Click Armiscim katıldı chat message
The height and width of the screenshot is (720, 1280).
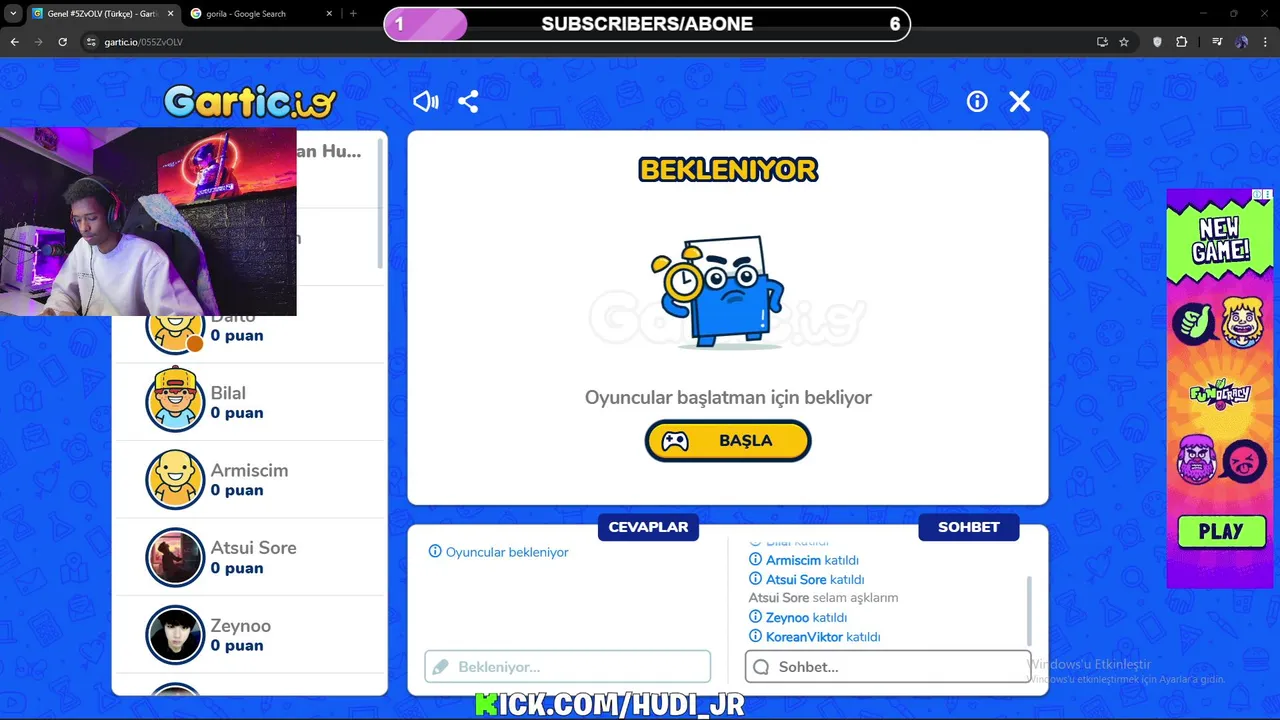(804, 560)
